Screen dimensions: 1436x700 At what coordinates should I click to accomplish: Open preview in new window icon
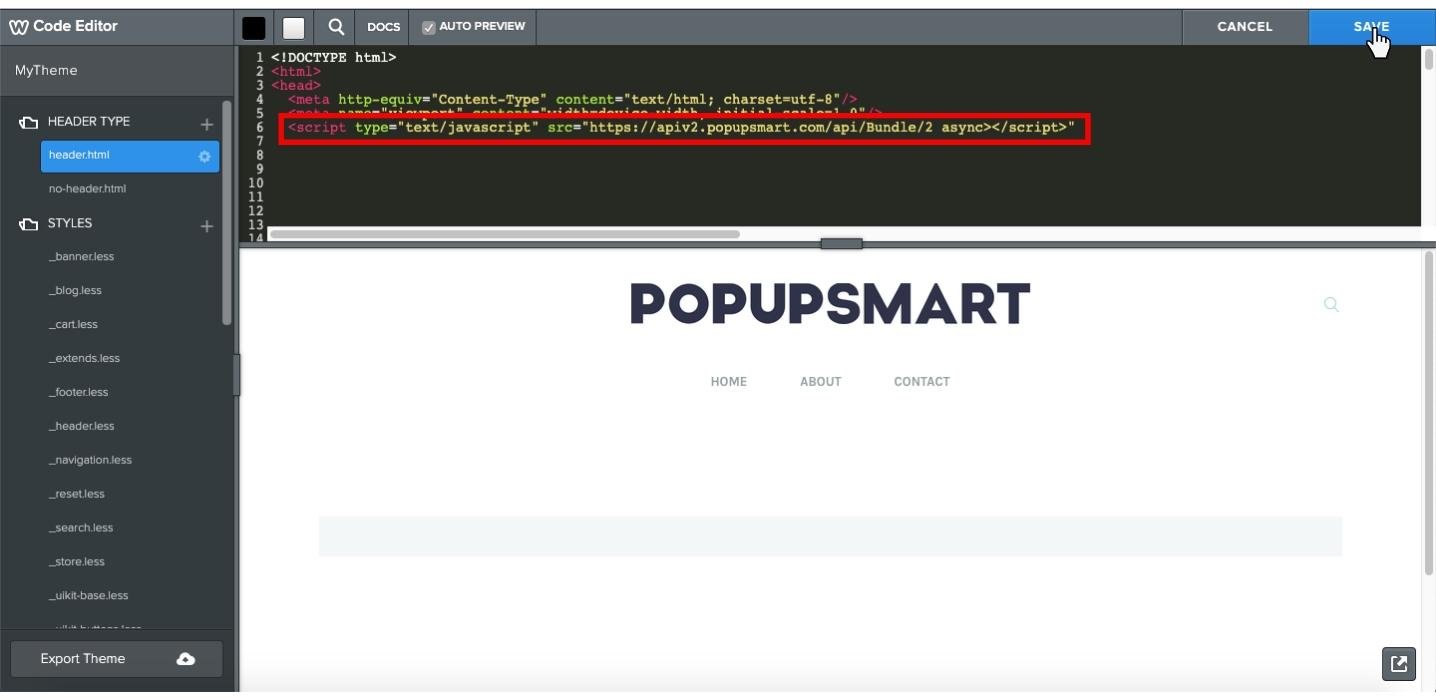tap(1399, 664)
